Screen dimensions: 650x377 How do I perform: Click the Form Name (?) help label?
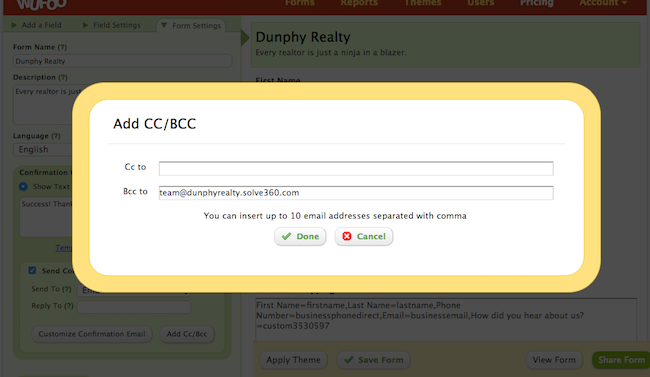40,47
